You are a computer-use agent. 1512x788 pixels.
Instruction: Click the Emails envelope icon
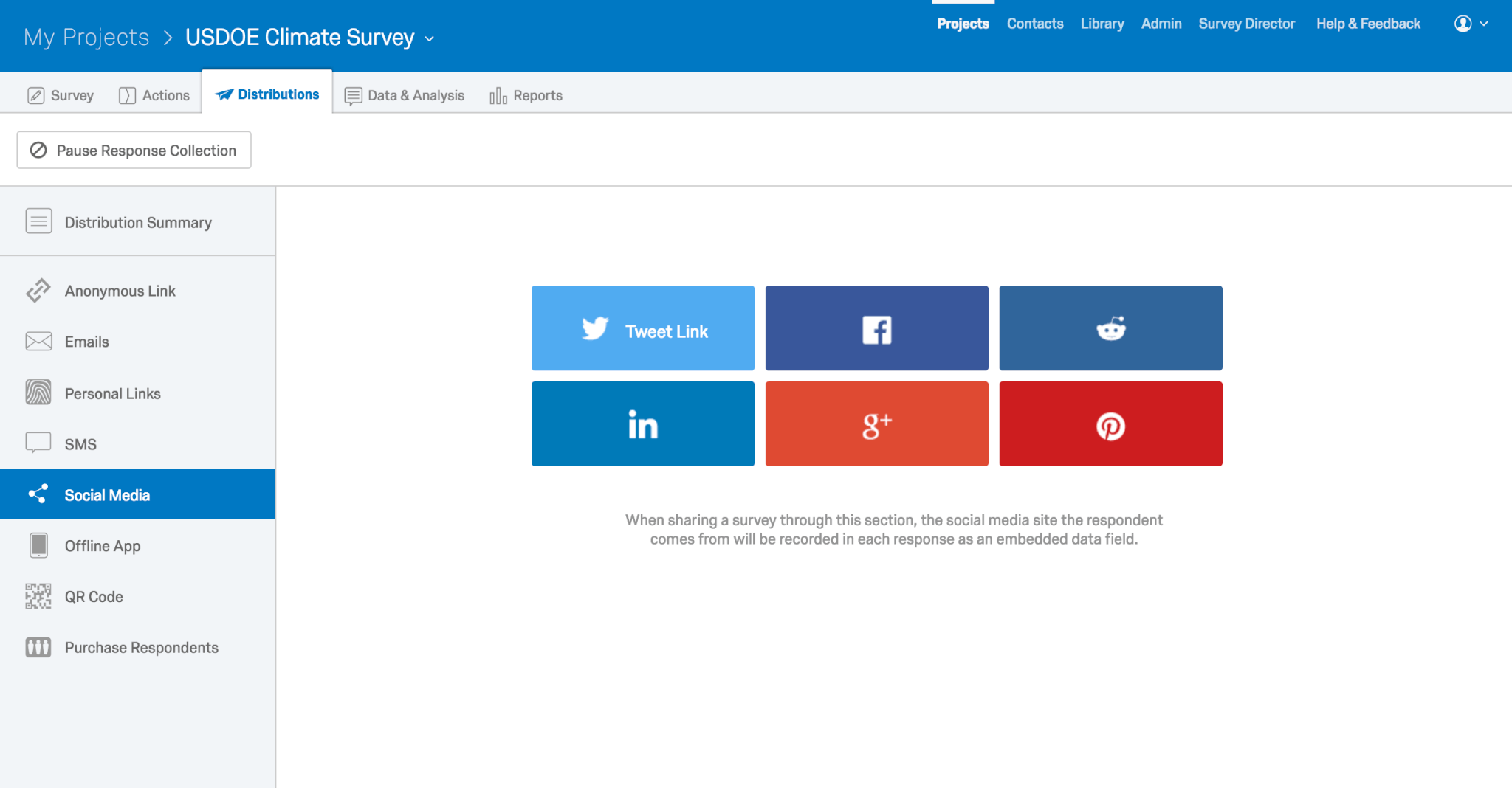point(38,341)
